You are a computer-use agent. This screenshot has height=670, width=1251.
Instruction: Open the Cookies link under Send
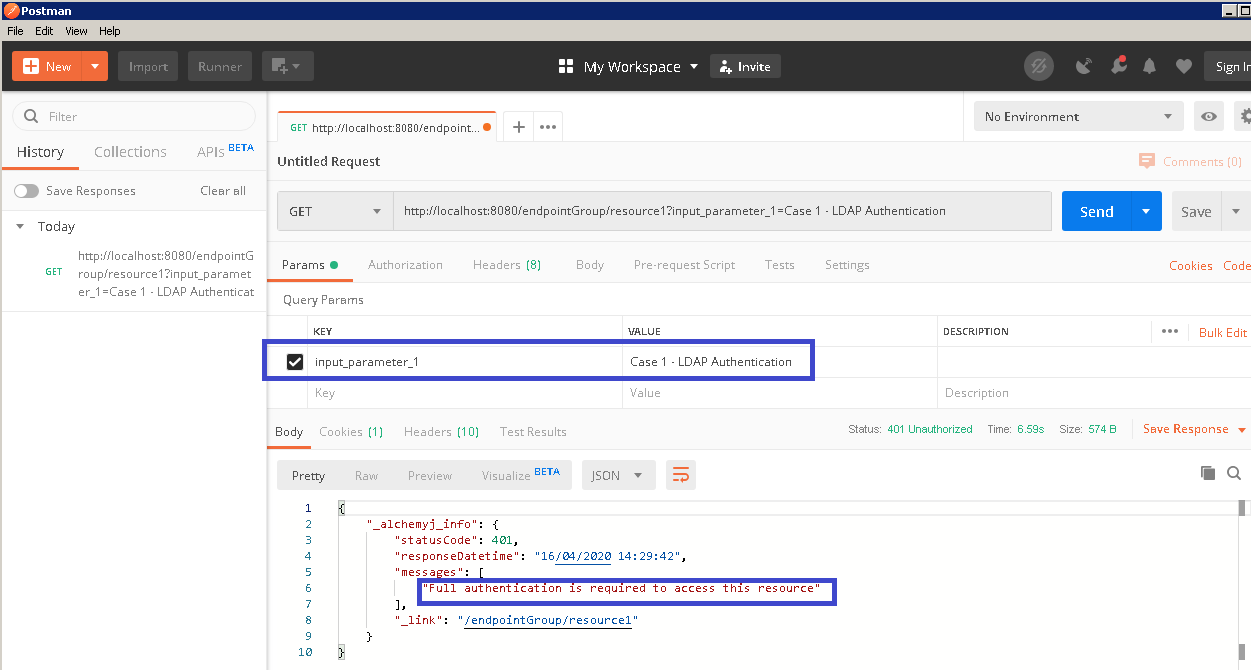click(x=1191, y=266)
